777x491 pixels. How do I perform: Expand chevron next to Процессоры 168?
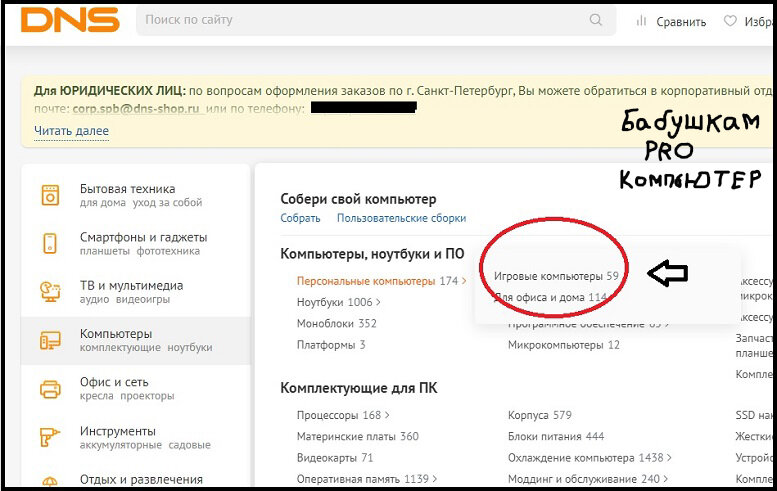387,415
